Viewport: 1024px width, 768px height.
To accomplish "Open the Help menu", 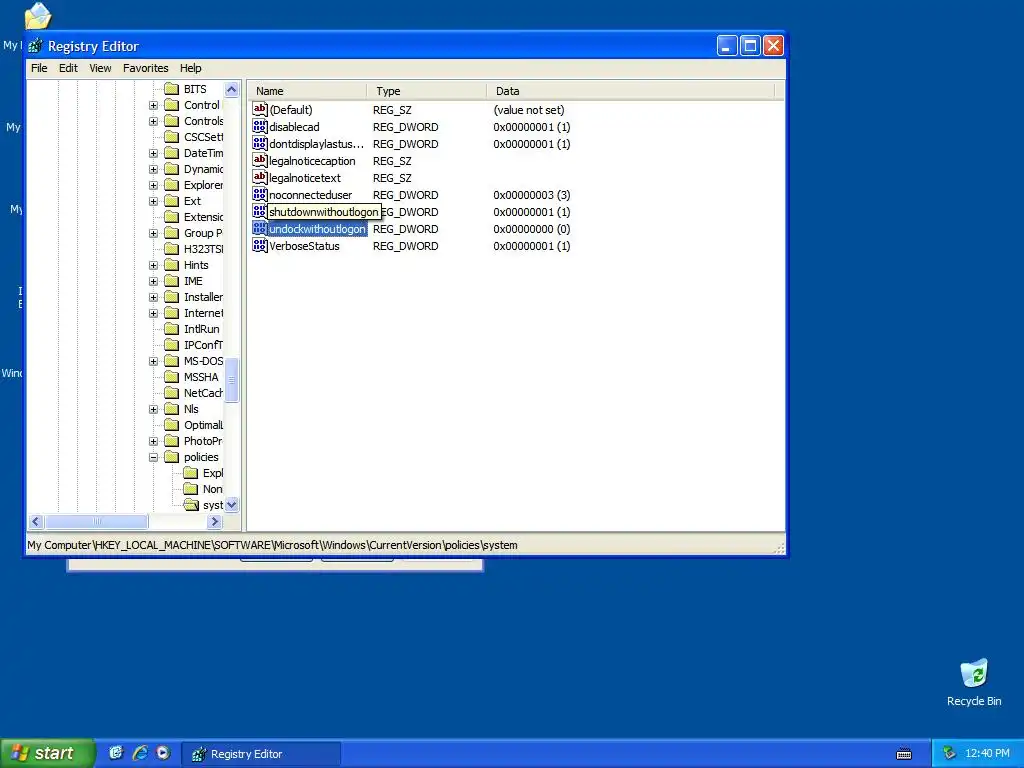I will coord(191,68).
